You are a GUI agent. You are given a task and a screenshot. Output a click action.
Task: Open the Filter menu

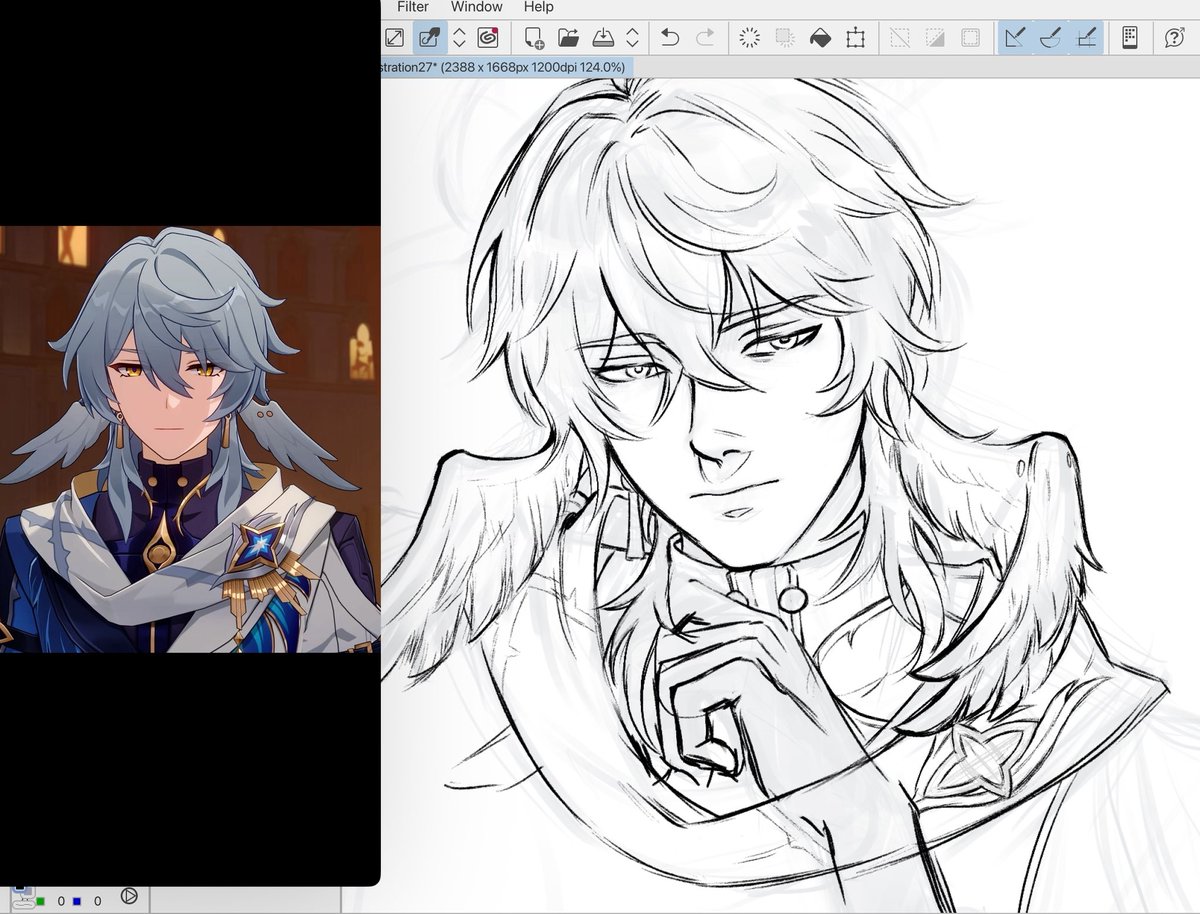click(x=411, y=7)
